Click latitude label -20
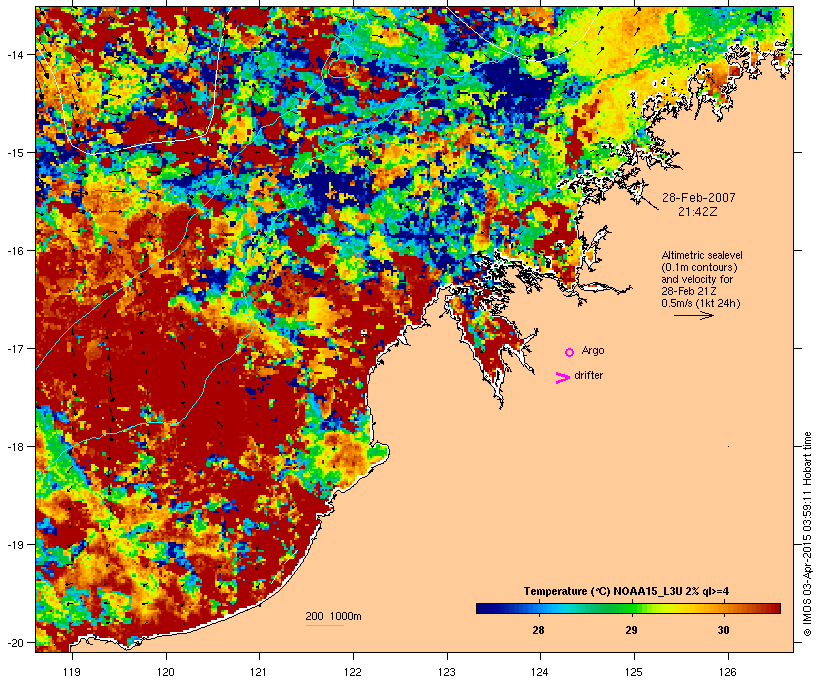Image resolution: width=820 pixels, height=680 pixels. click(x=14, y=643)
